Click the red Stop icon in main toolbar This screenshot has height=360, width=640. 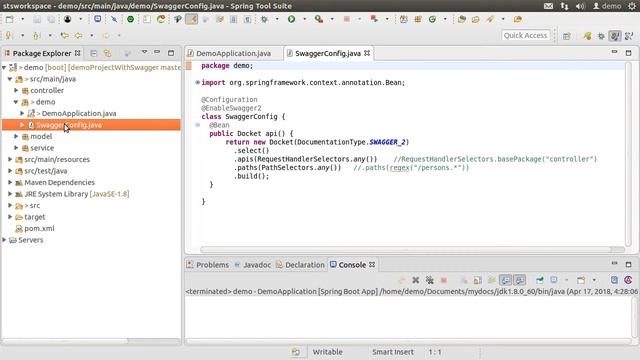tap(347, 19)
